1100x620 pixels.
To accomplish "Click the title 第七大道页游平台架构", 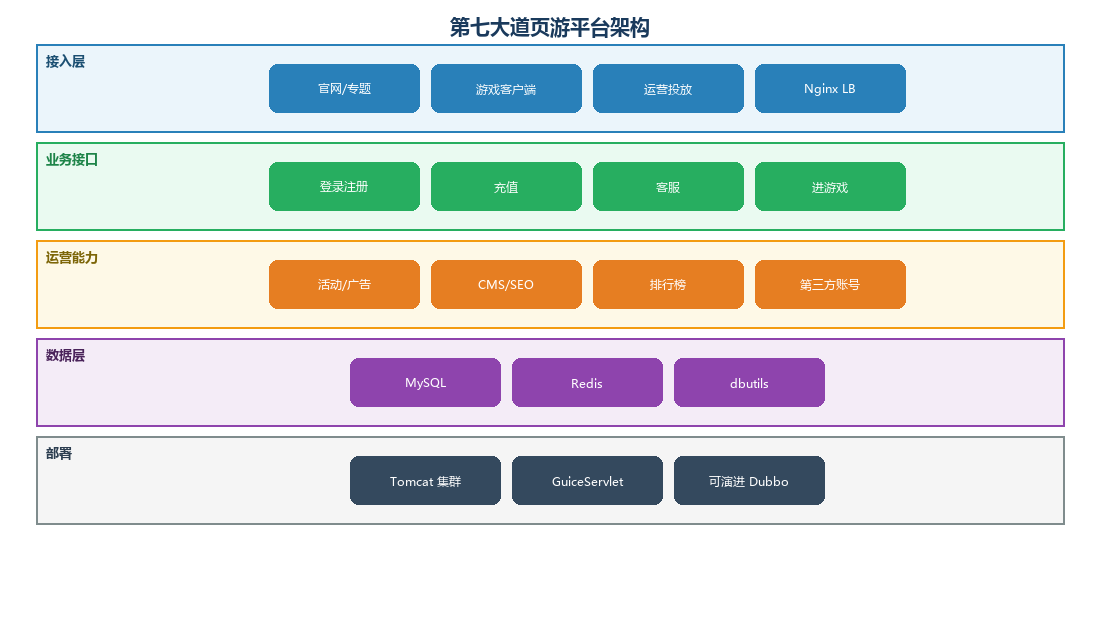I will (550, 27).
